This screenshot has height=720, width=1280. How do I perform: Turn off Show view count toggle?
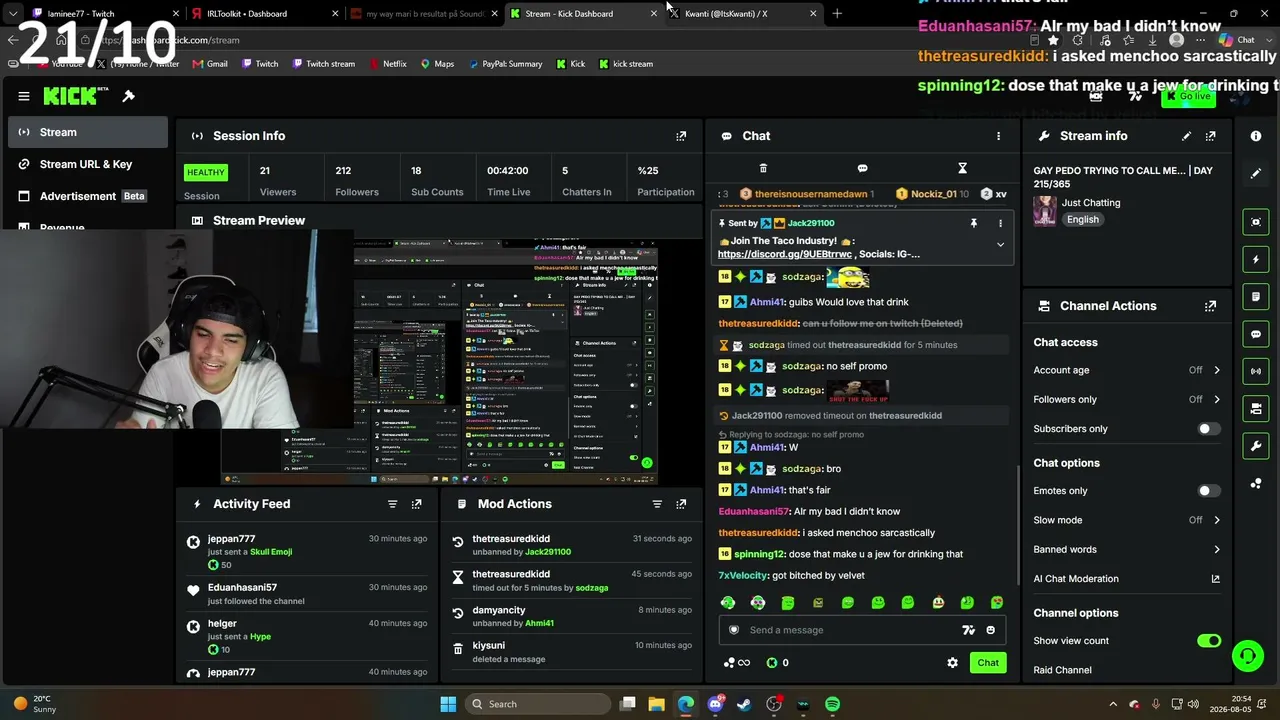point(1209,641)
